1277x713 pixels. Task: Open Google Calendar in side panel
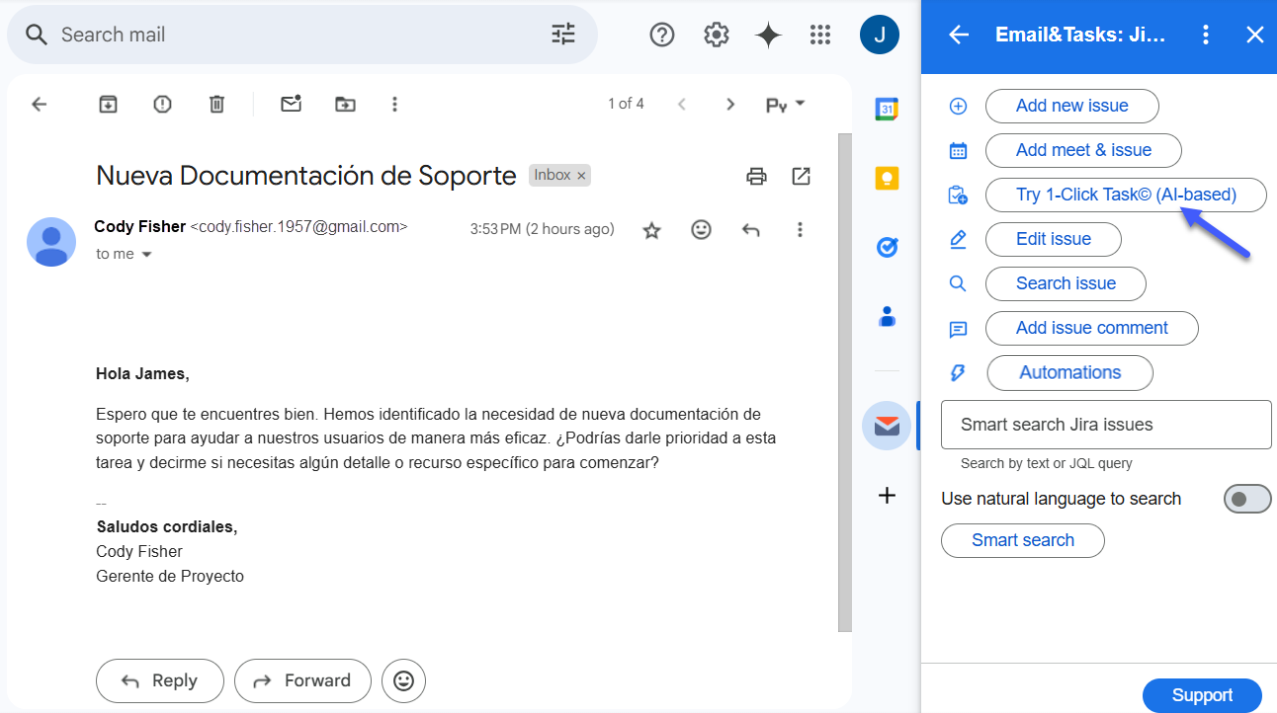click(886, 110)
